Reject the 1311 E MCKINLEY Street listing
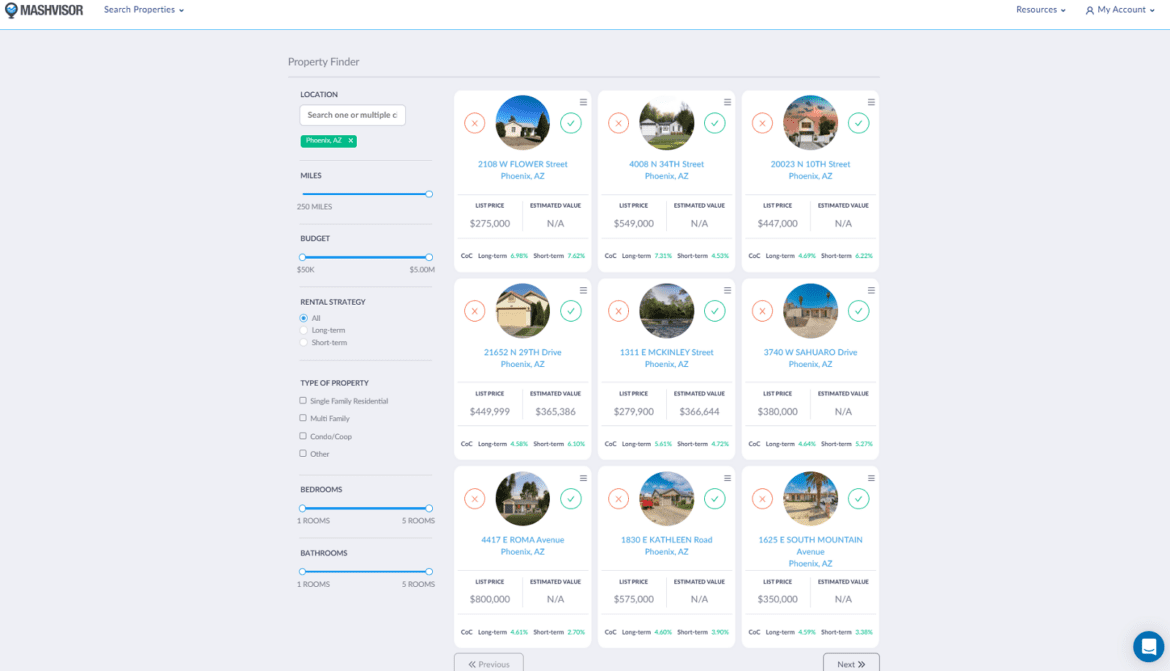 click(618, 311)
